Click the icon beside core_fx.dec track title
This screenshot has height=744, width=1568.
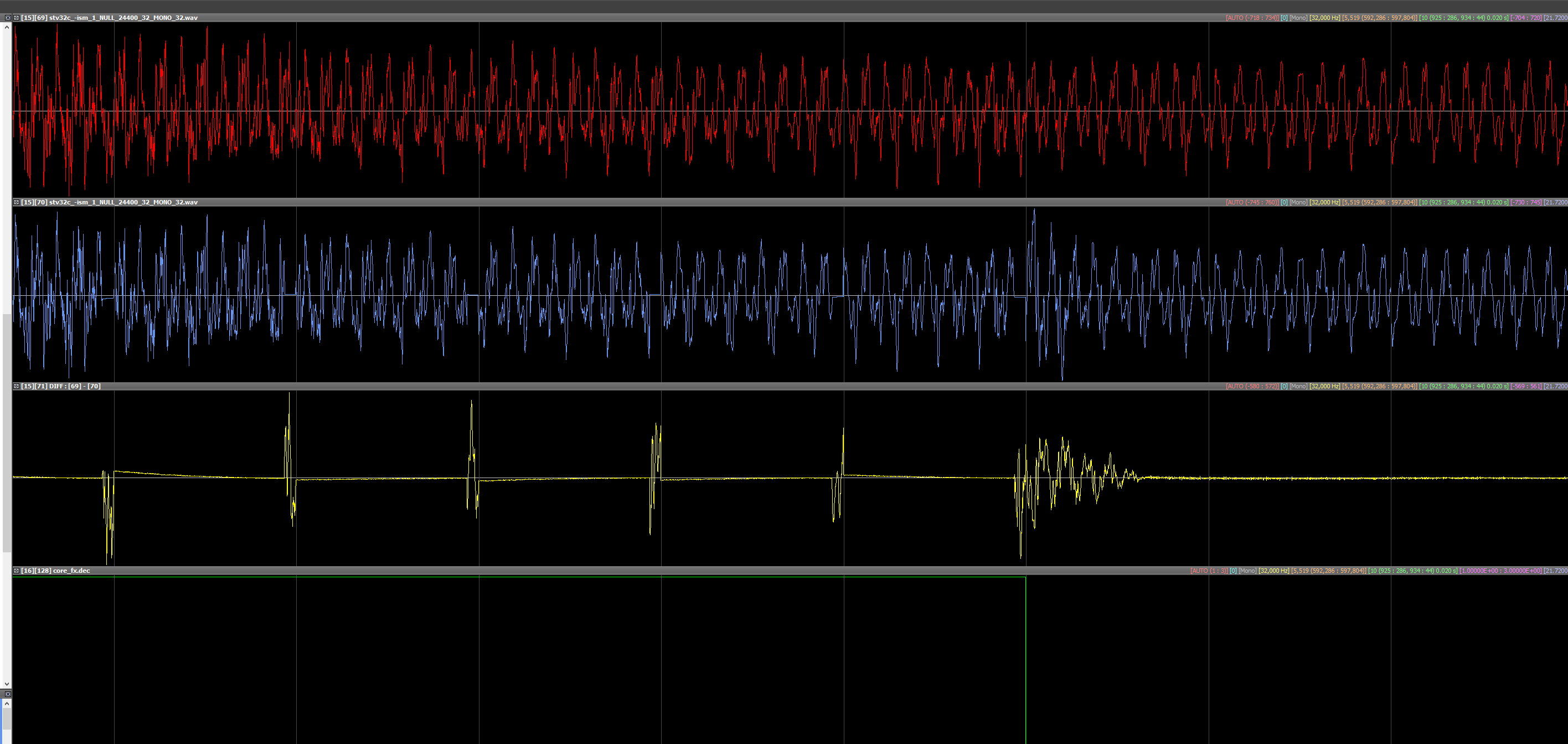(17, 571)
